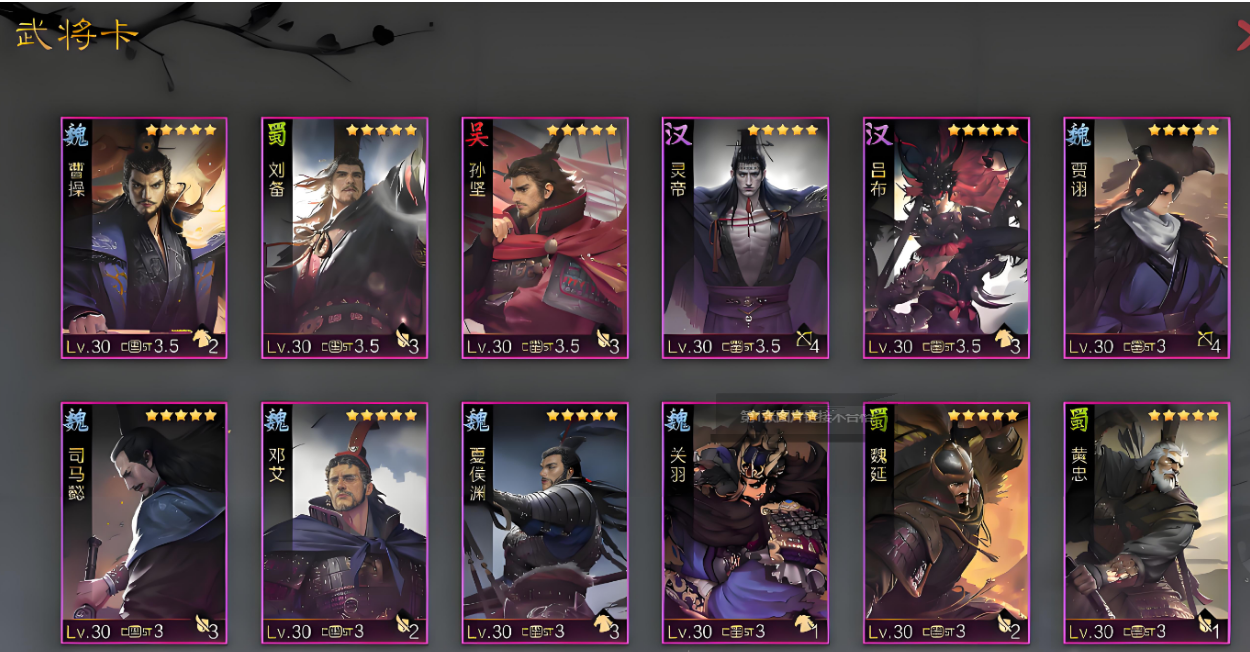The width and height of the screenshot is (1250, 652).
Task: Click the 吴 faction badge on 孙坚's card
Action: (476, 133)
